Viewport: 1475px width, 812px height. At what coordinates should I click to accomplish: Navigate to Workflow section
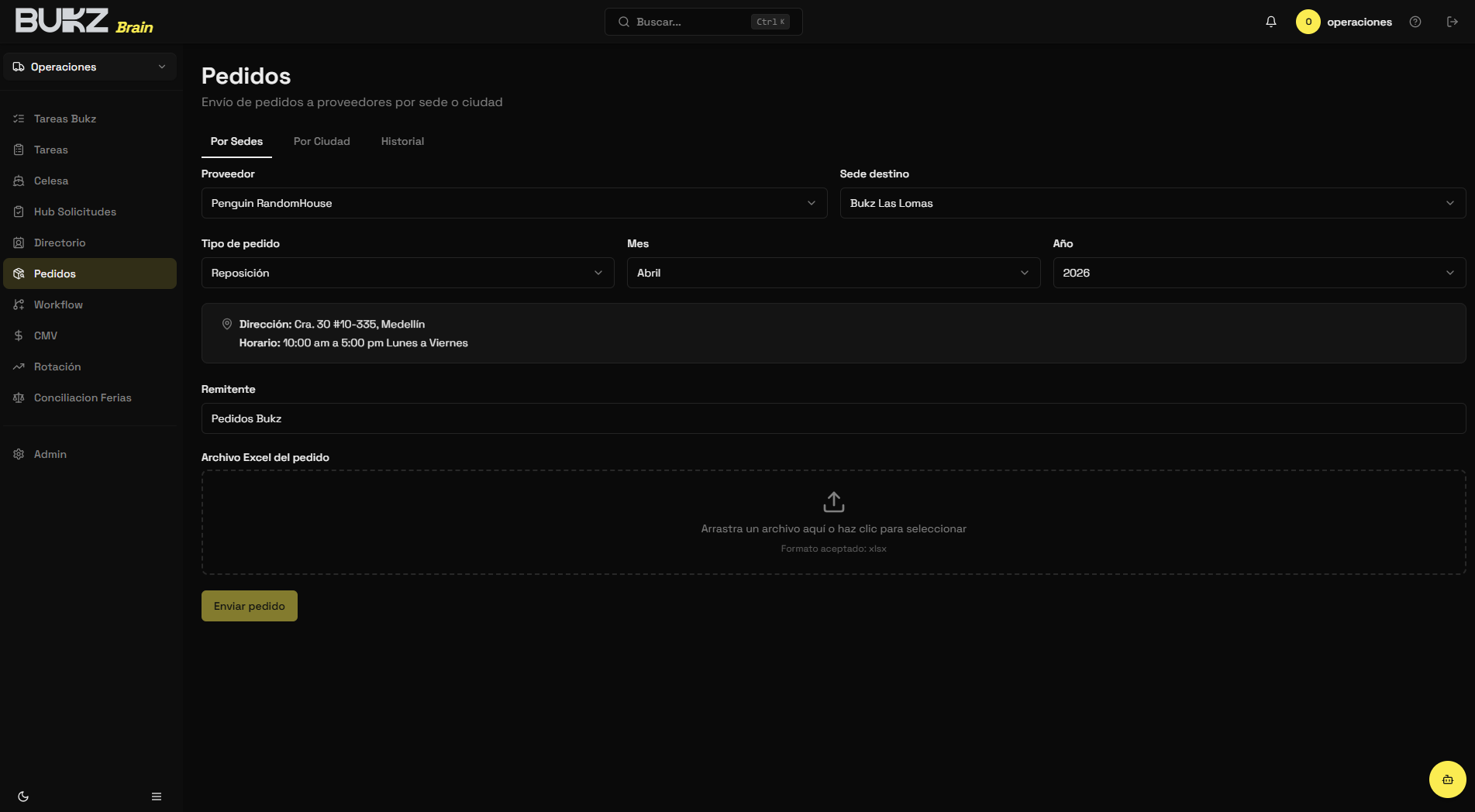click(90, 304)
